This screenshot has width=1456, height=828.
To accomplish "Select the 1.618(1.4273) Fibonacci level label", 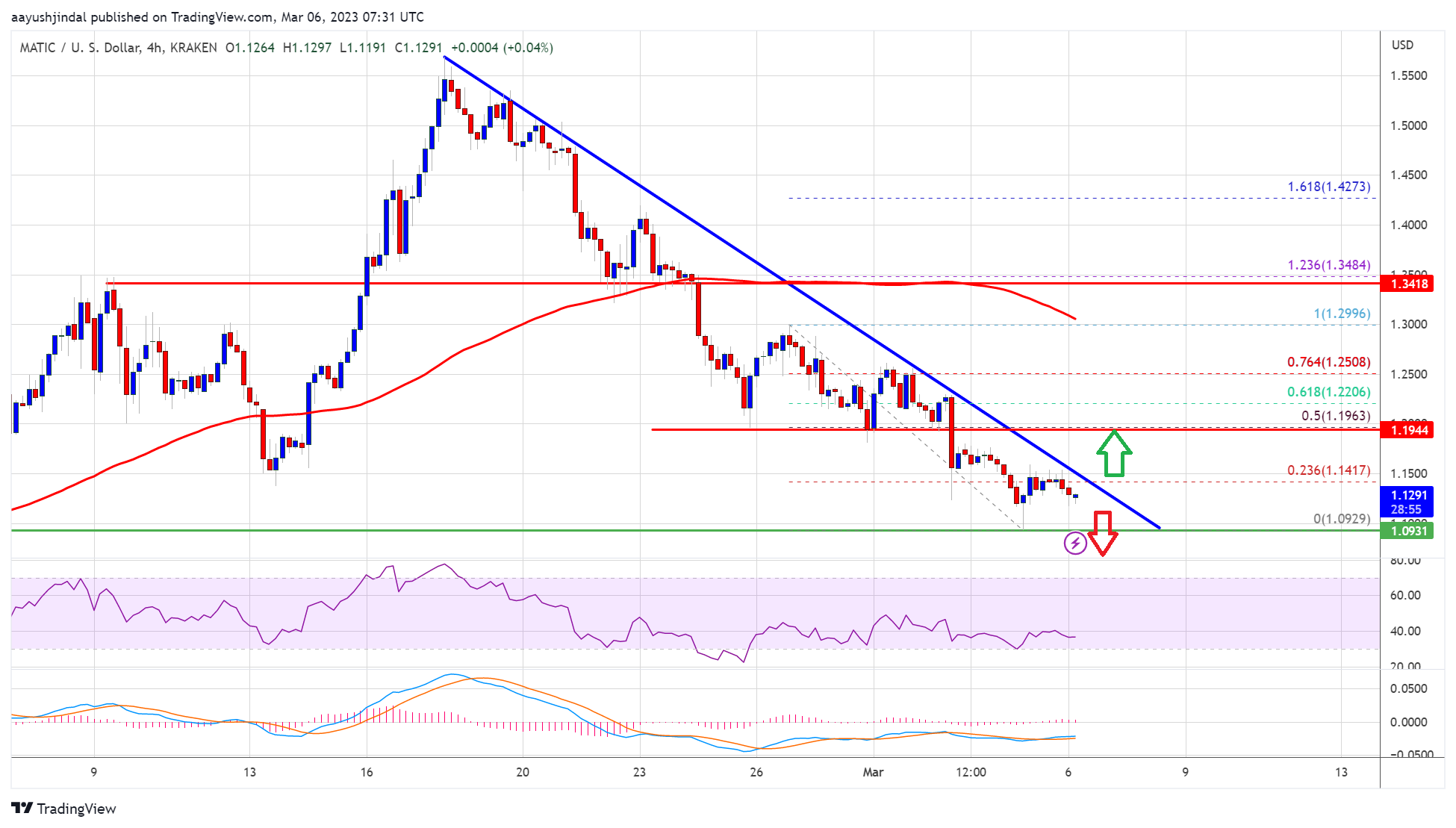I will point(1328,187).
